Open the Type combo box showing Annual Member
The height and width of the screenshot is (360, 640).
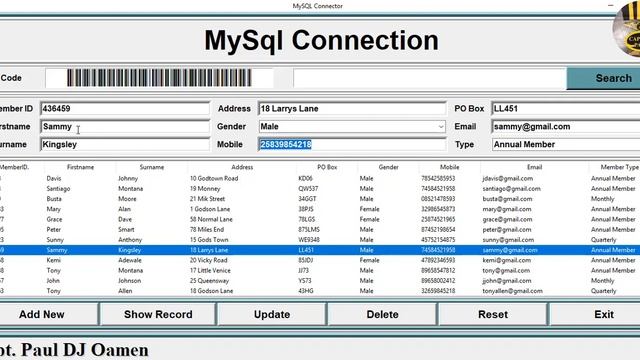[566, 144]
